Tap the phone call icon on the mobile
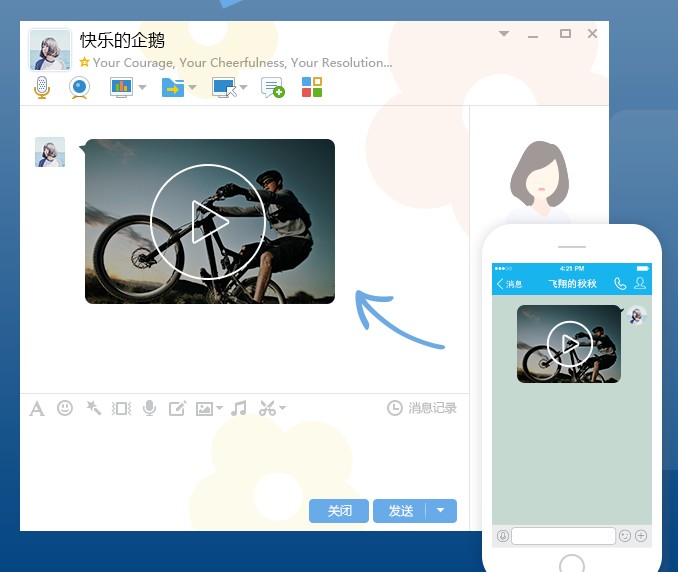 click(620, 284)
